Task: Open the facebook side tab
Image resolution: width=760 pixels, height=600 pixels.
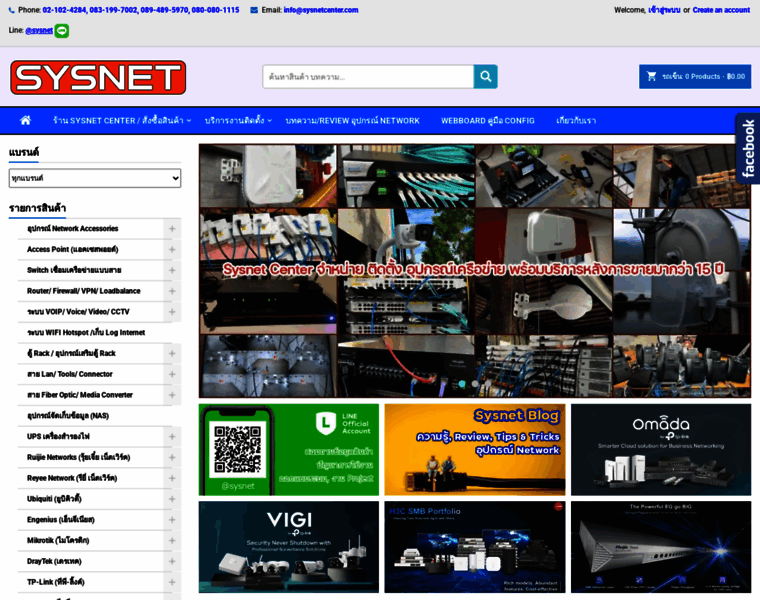Action: 748,148
